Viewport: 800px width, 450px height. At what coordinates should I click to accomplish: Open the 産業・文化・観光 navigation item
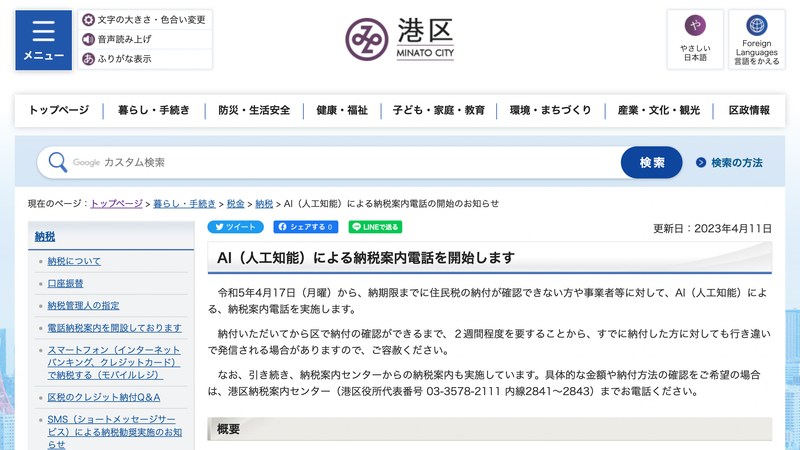(659, 110)
